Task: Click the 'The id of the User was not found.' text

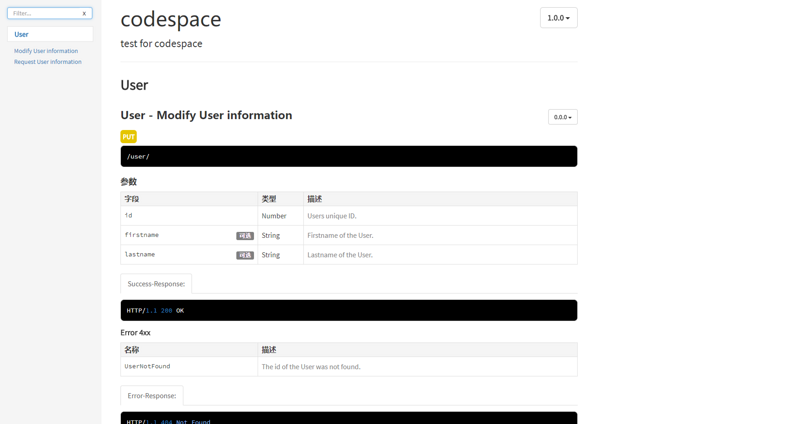Action: [x=311, y=366]
